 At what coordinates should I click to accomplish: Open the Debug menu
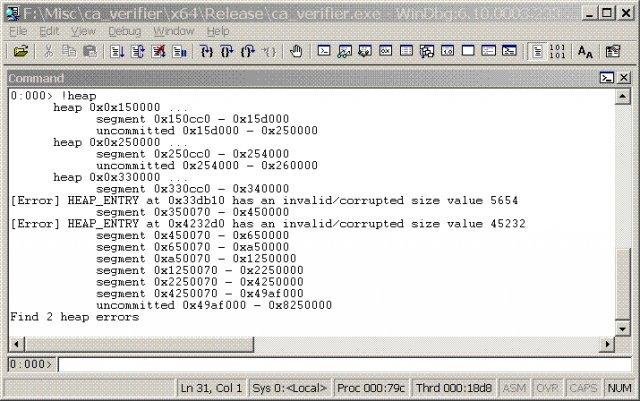pyautogui.click(x=124, y=31)
